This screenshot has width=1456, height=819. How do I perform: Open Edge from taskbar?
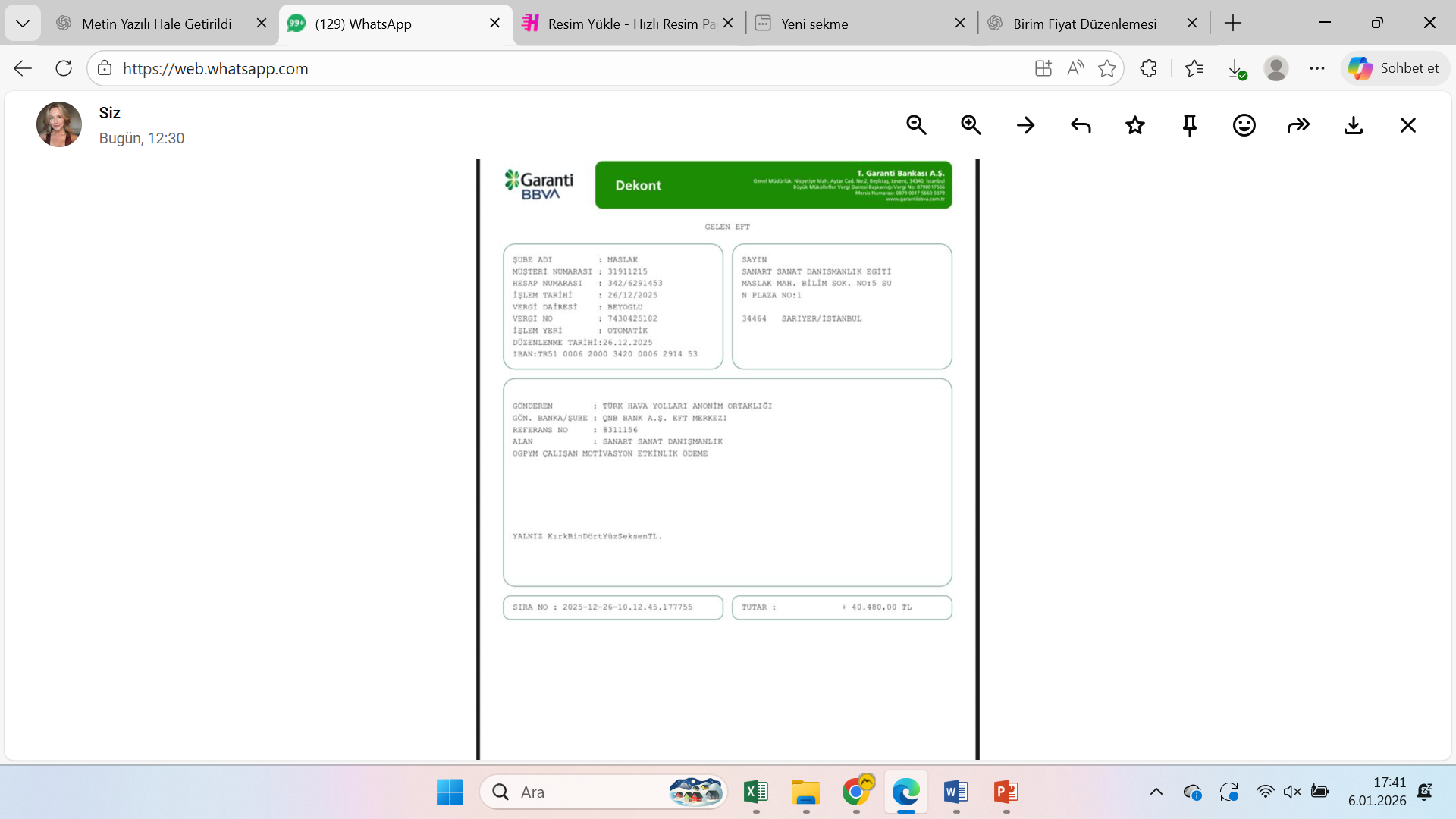click(x=906, y=792)
